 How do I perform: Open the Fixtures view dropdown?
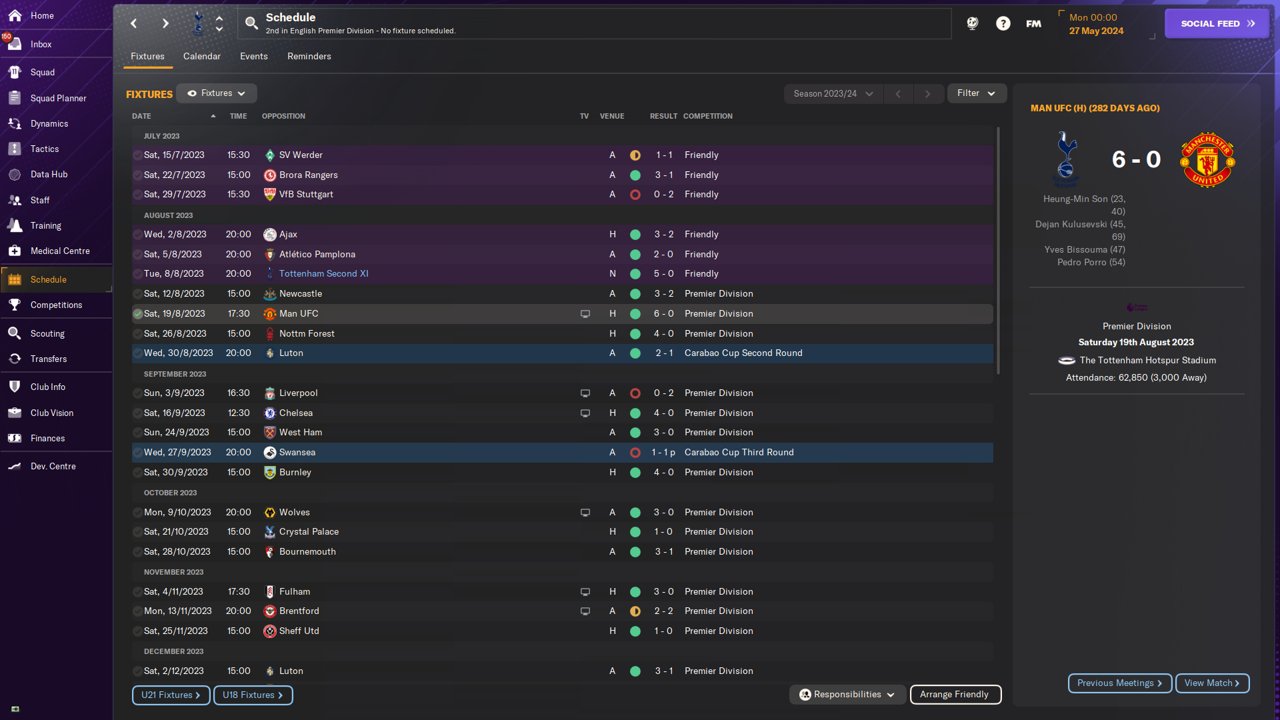pos(217,93)
